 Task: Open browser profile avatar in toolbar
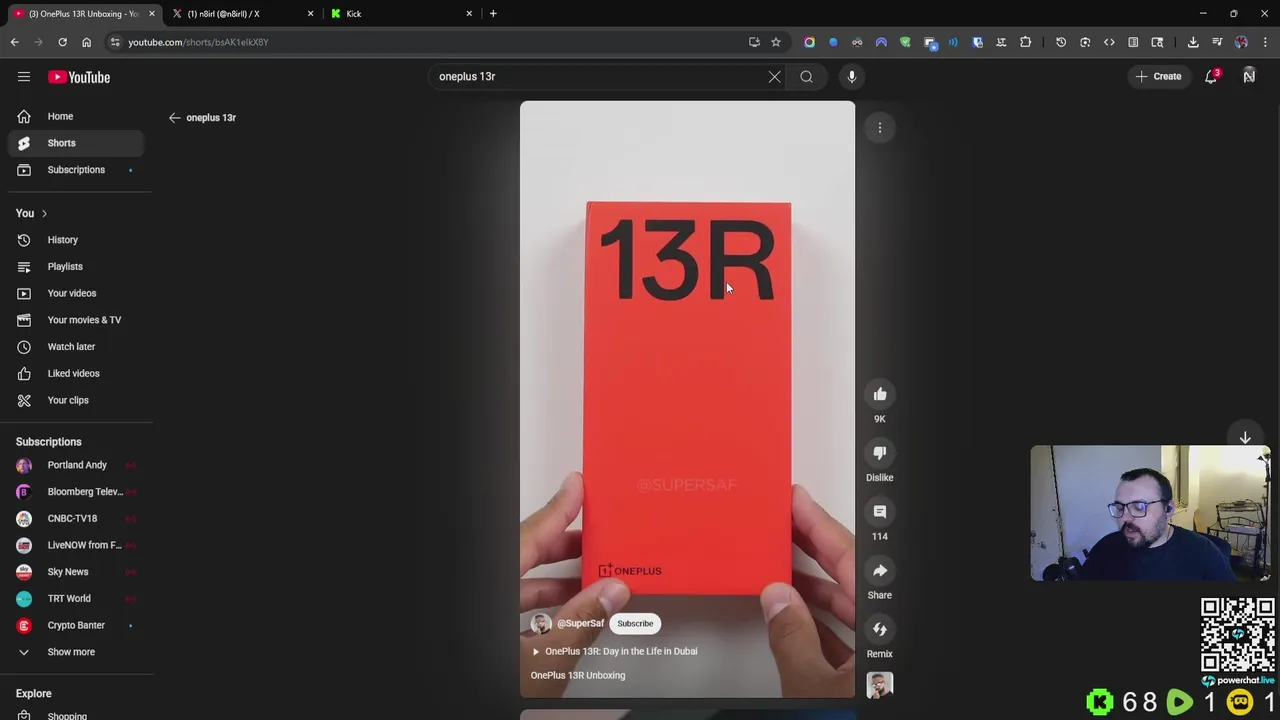tap(1241, 42)
